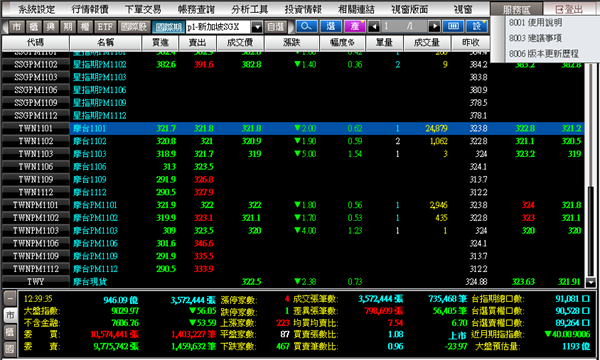Switch to the 櫃 bottom panel tab
Image resolution: width=600 pixels, height=360 pixels.
click(10, 332)
